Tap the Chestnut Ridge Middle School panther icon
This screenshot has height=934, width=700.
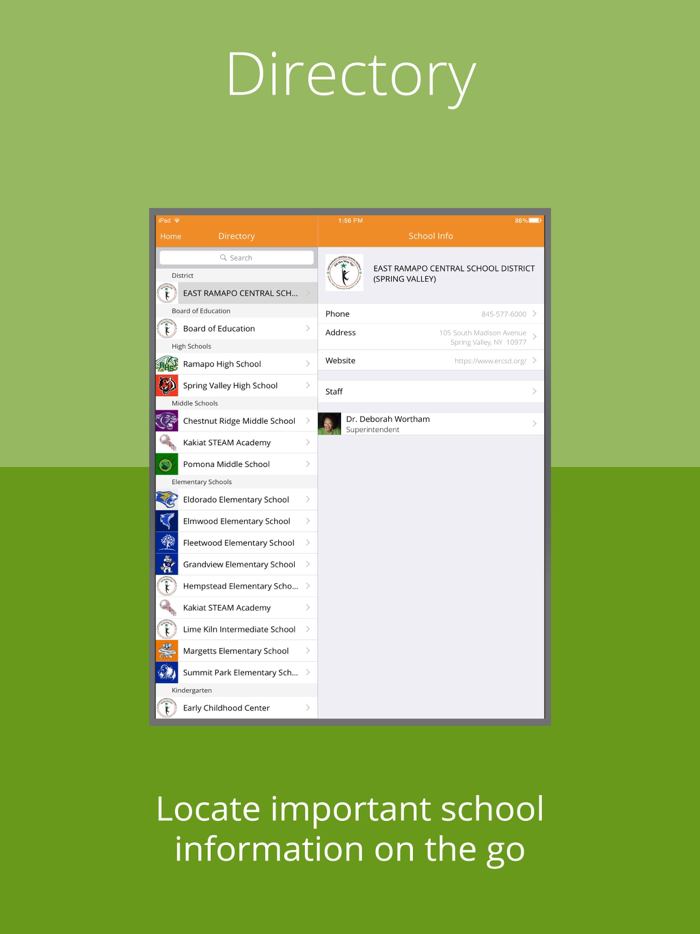click(x=167, y=421)
